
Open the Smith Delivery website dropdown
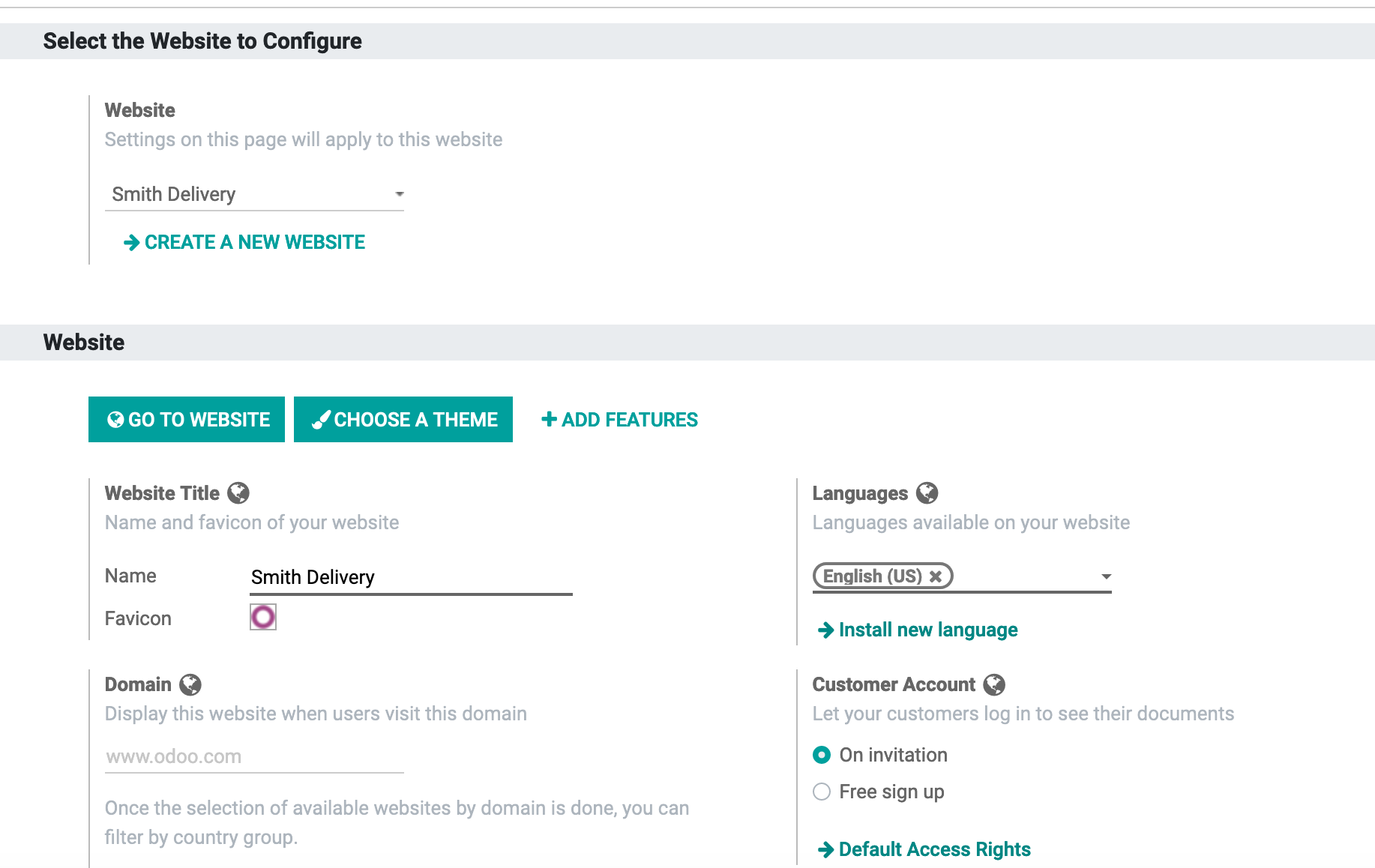[x=254, y=195]
